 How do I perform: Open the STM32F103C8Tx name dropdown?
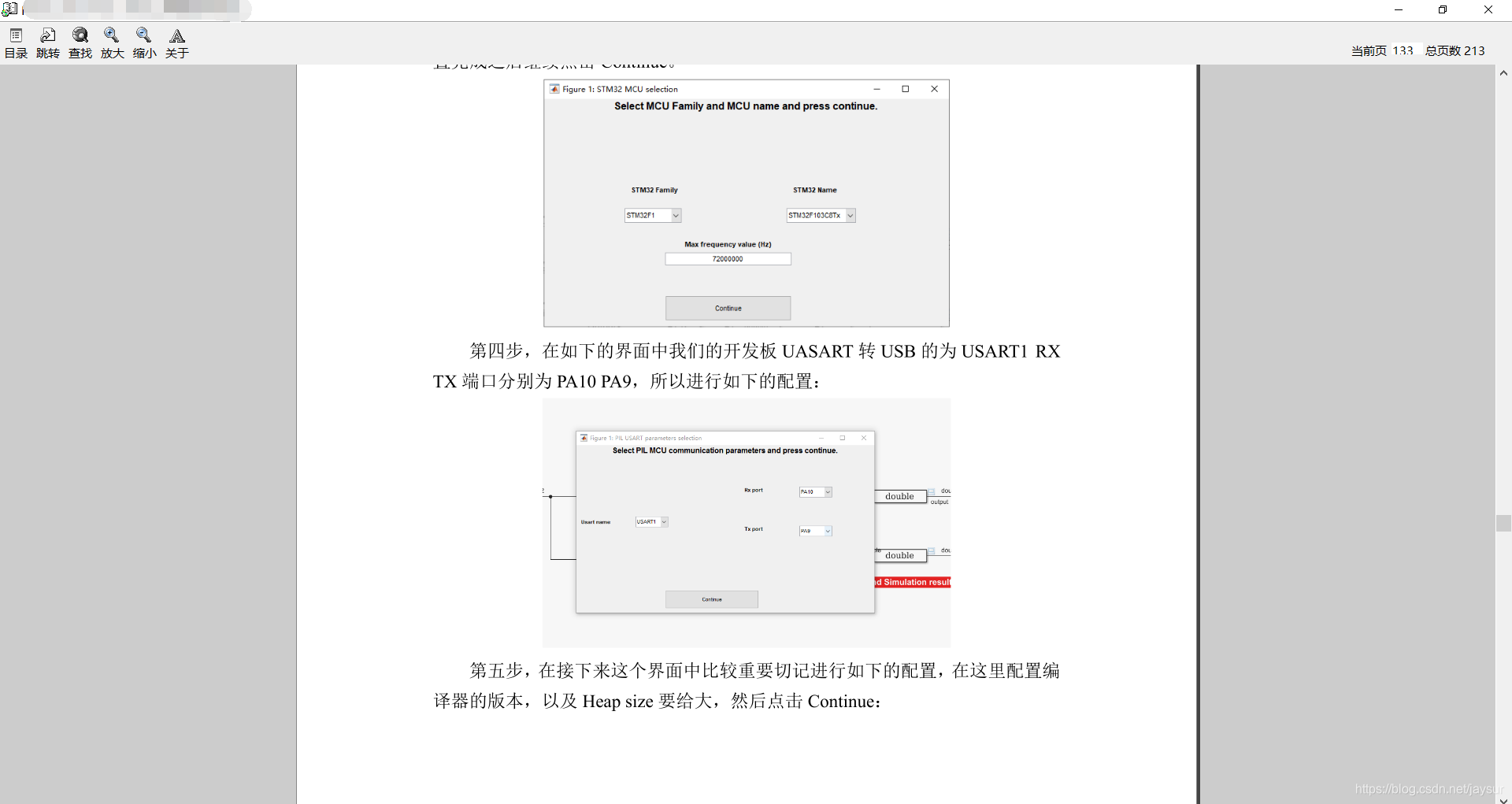pos(821,215)
